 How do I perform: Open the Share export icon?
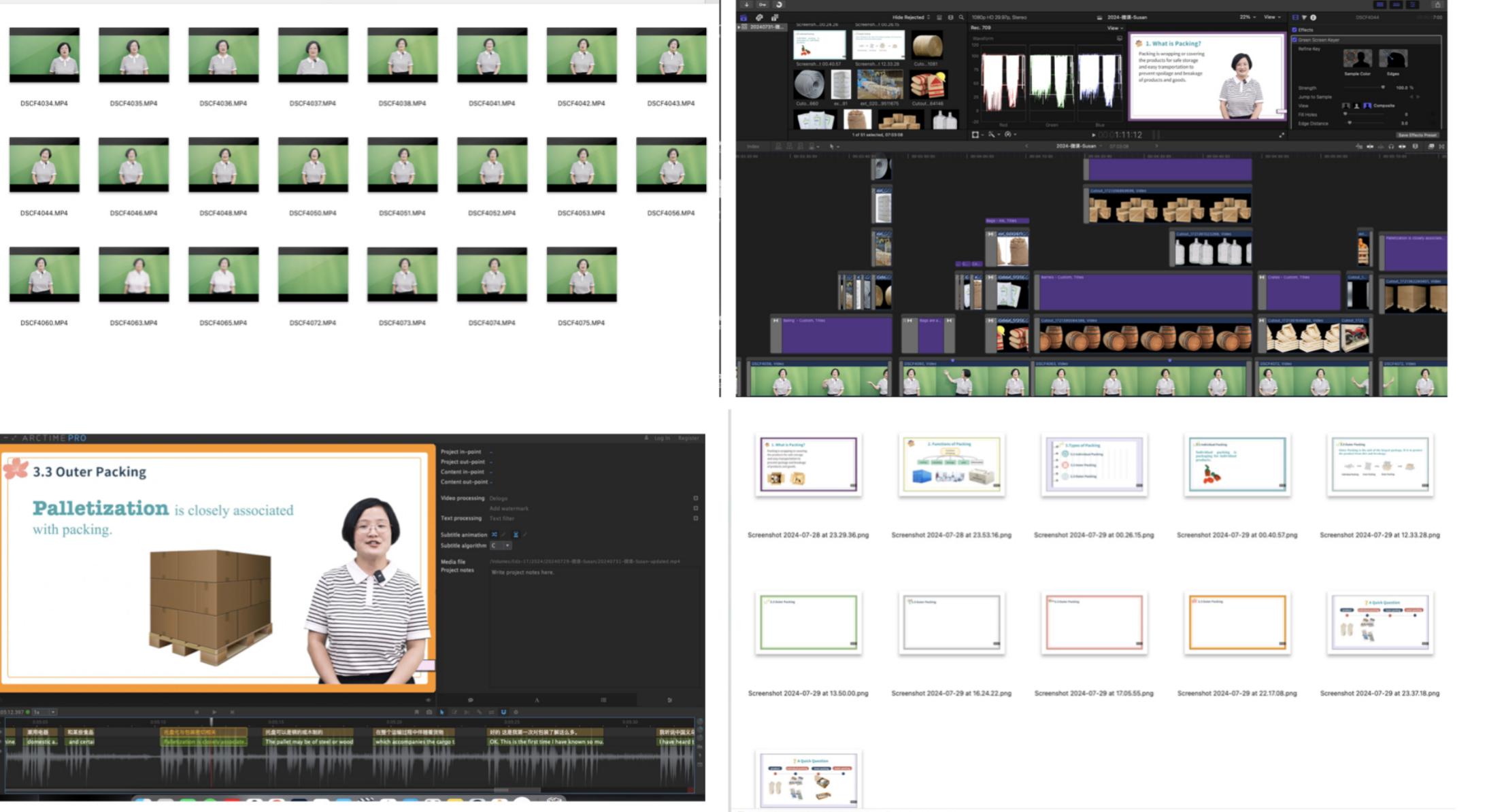pyautogui.click(x=1437, y=5)
